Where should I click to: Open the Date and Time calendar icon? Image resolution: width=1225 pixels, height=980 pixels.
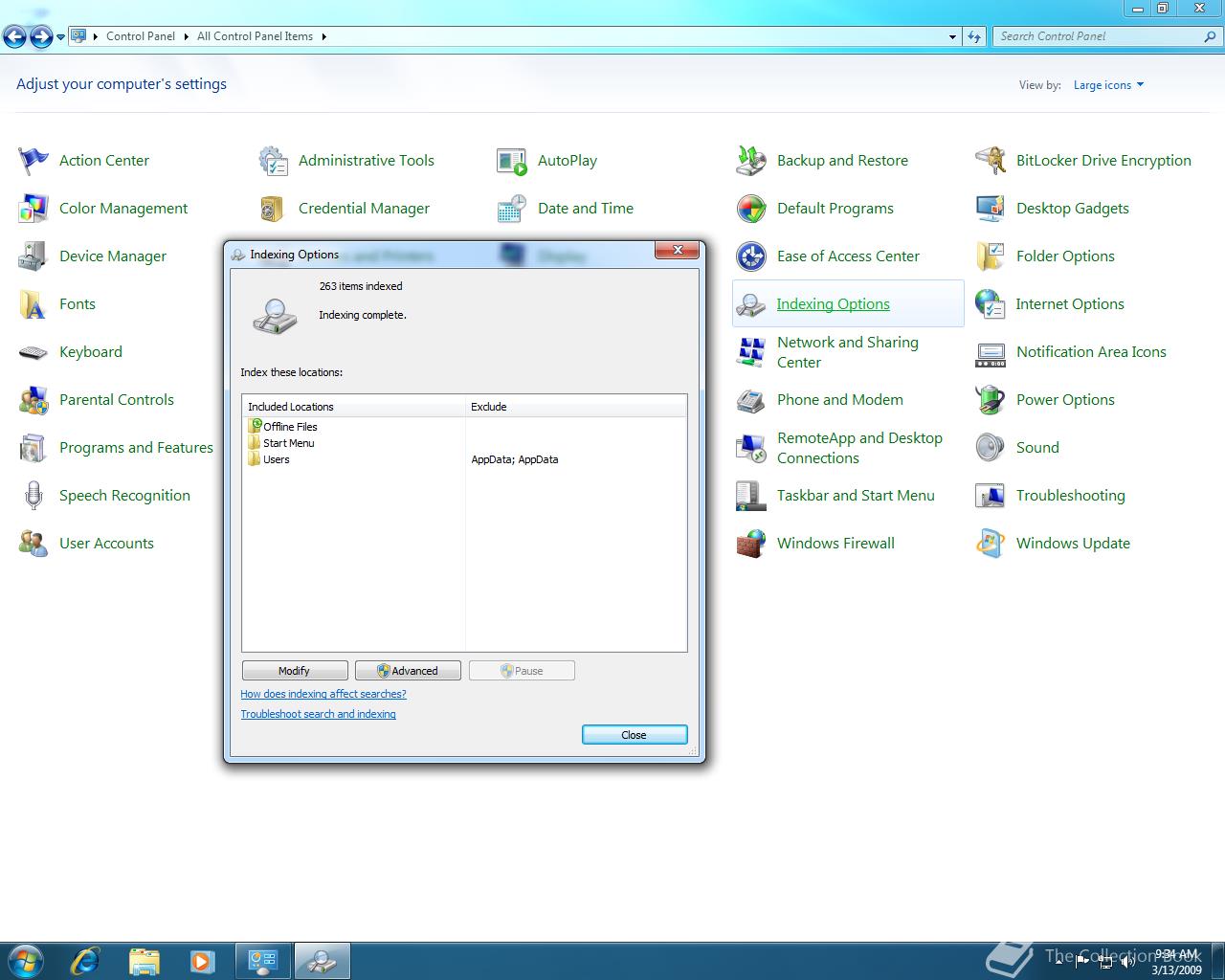pyautogui.click(x=512, y=209)
